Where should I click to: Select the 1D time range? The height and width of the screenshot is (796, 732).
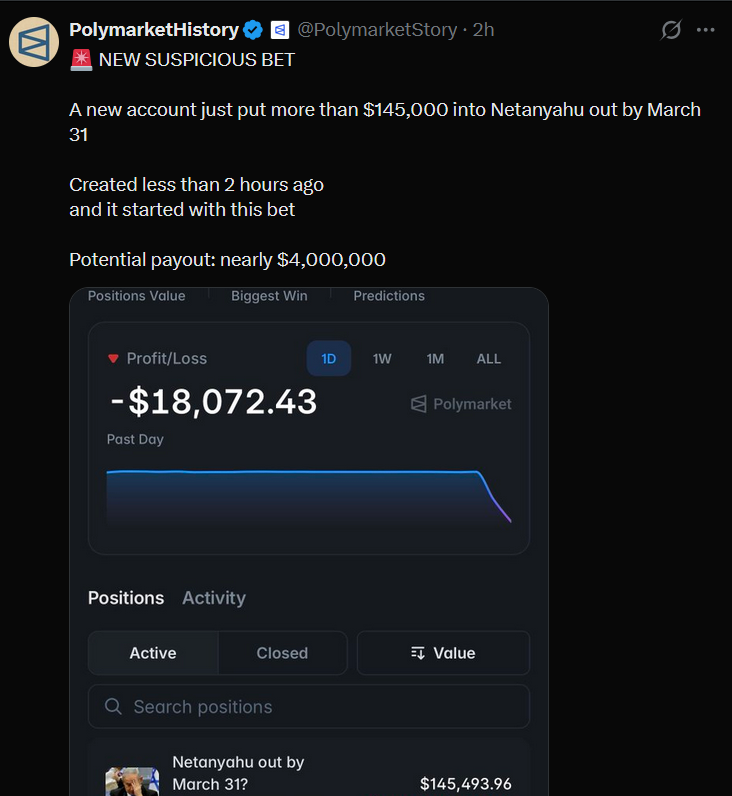(x=328, y=359)
